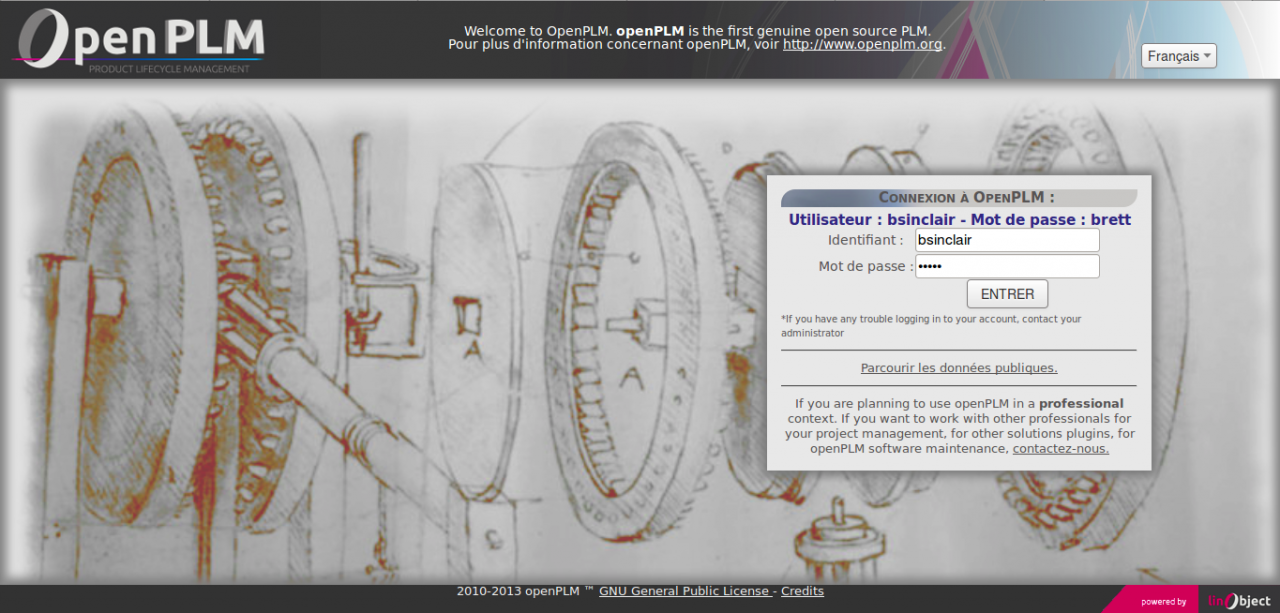The image size is (1280, 613).
Task: Open the Credits link in footer
Action: 802,591
